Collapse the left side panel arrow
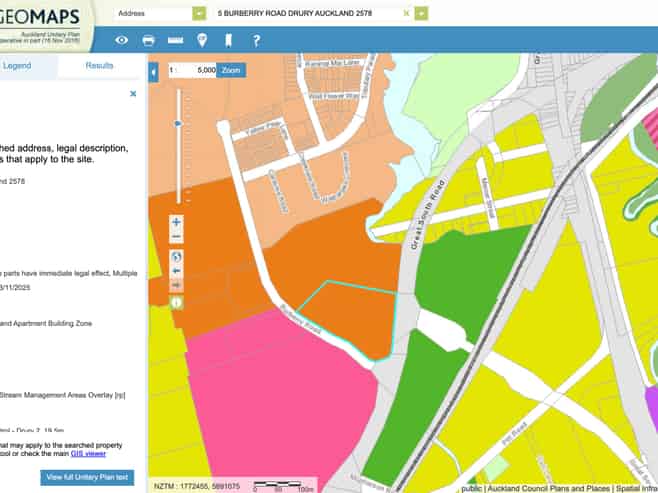This screenshot has height=493, width=658. 153,73
